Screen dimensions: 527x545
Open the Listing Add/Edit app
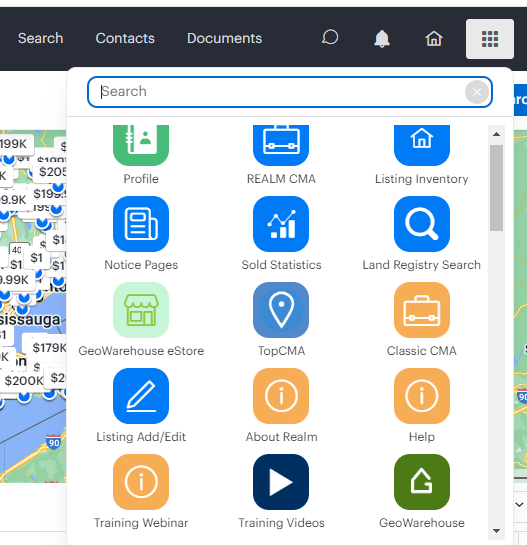click(141, 396)
